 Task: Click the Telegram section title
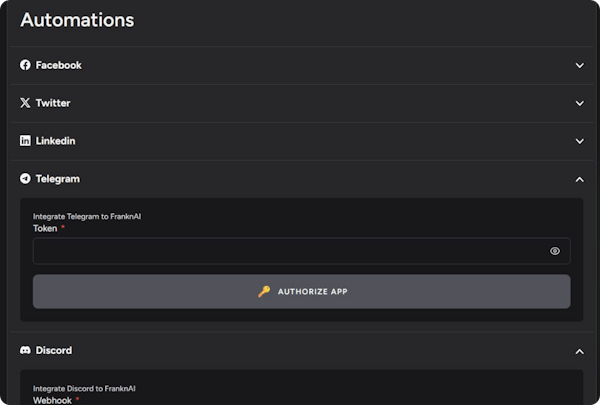pyautogui.click(x=57, y=179)
